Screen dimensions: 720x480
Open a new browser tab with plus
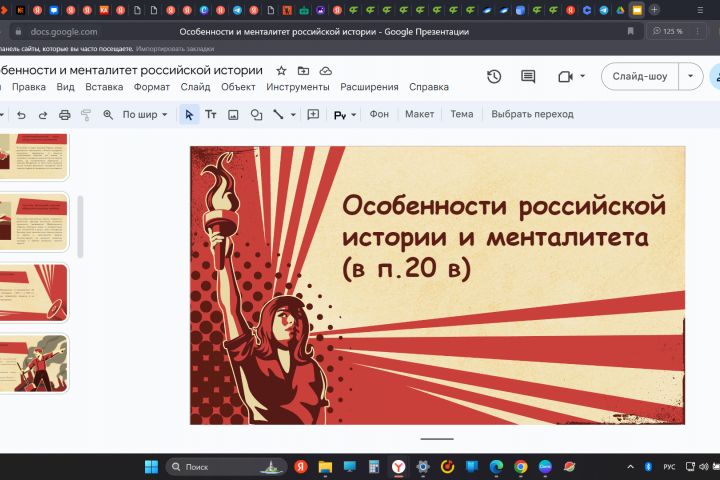[654, 10]
